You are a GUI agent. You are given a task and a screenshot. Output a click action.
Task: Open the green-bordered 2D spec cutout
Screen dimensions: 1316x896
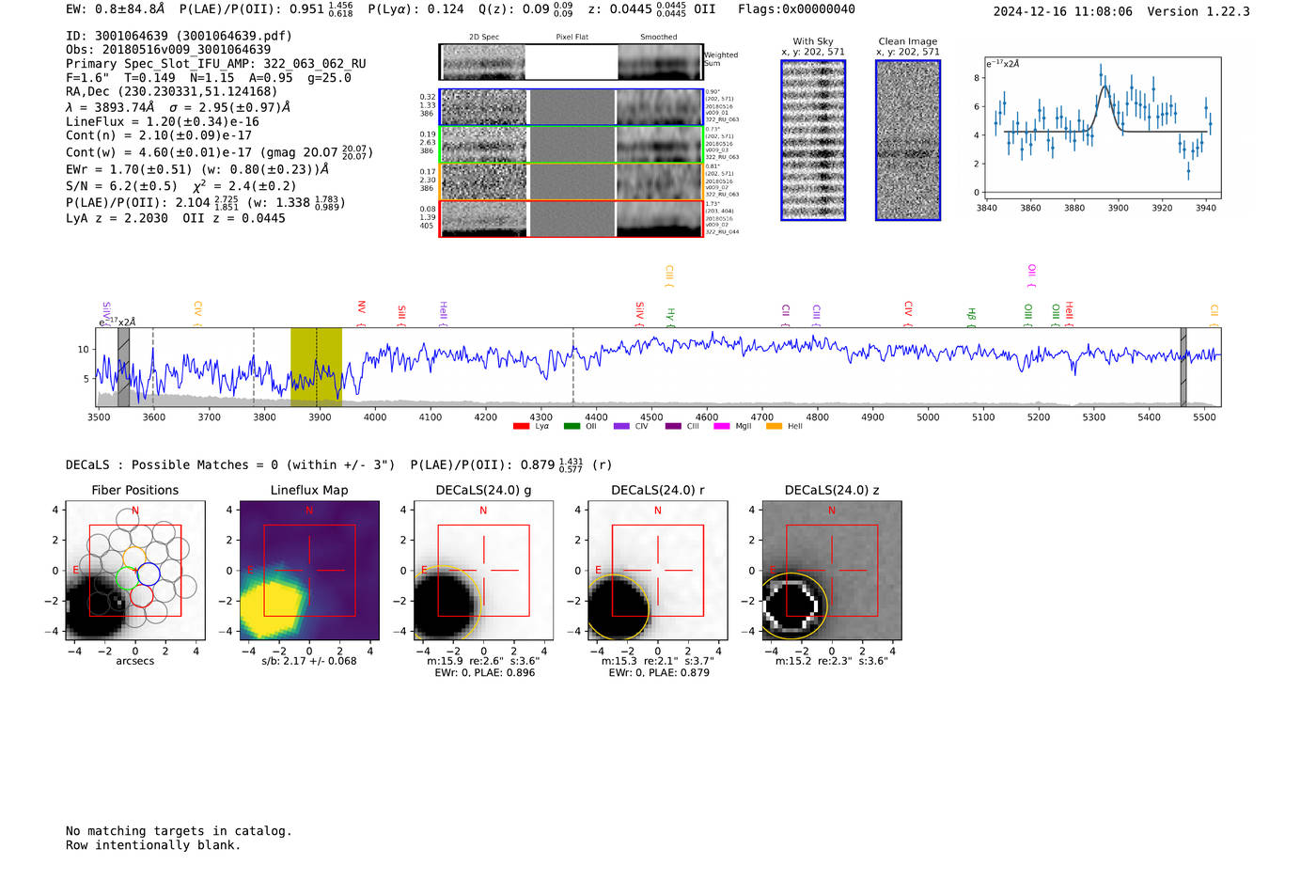pos(571,145)
